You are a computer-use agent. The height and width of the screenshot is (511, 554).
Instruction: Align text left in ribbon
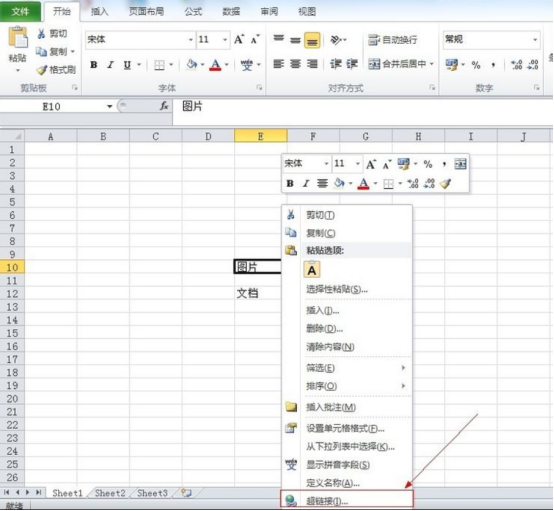point(278,64)
